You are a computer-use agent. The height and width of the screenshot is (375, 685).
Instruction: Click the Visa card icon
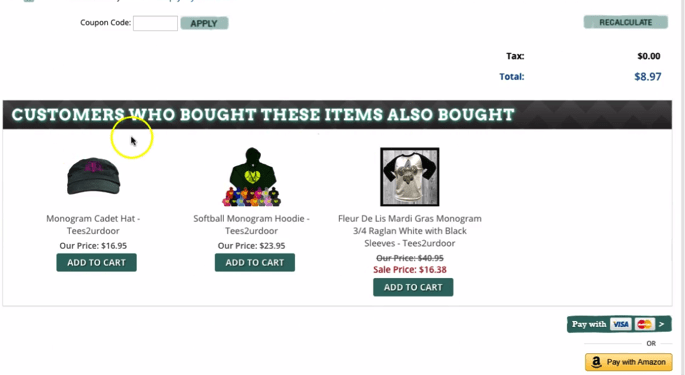620,324
